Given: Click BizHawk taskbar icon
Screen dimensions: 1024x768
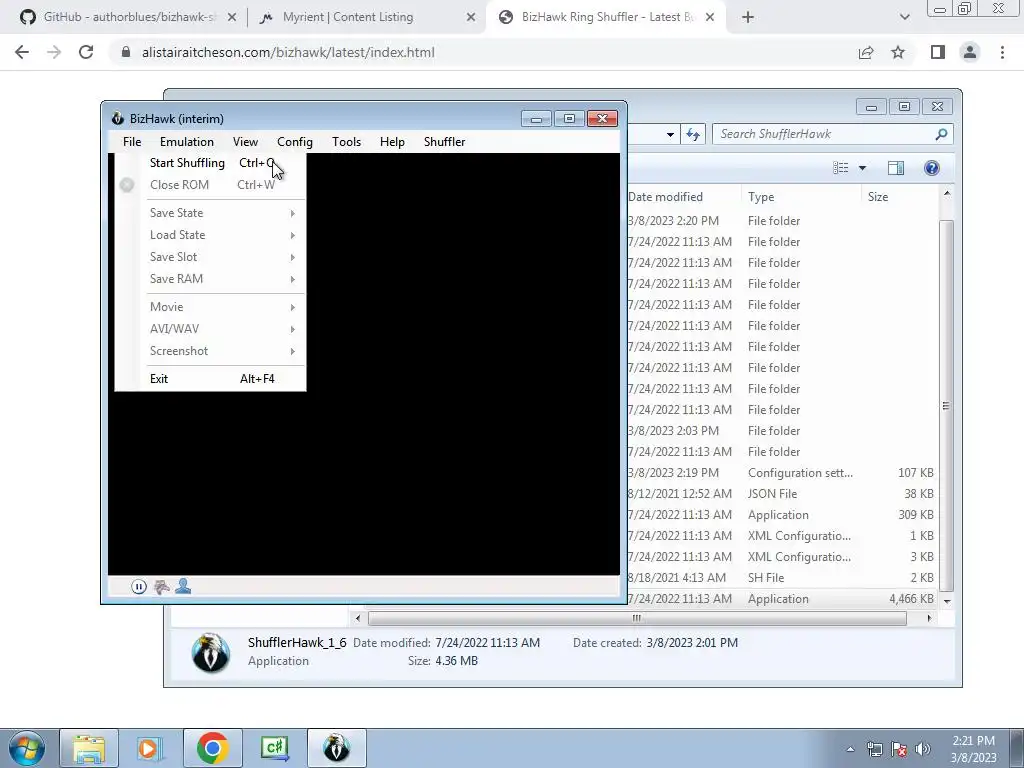Looking at the screenshot, I should pos(336,748).
